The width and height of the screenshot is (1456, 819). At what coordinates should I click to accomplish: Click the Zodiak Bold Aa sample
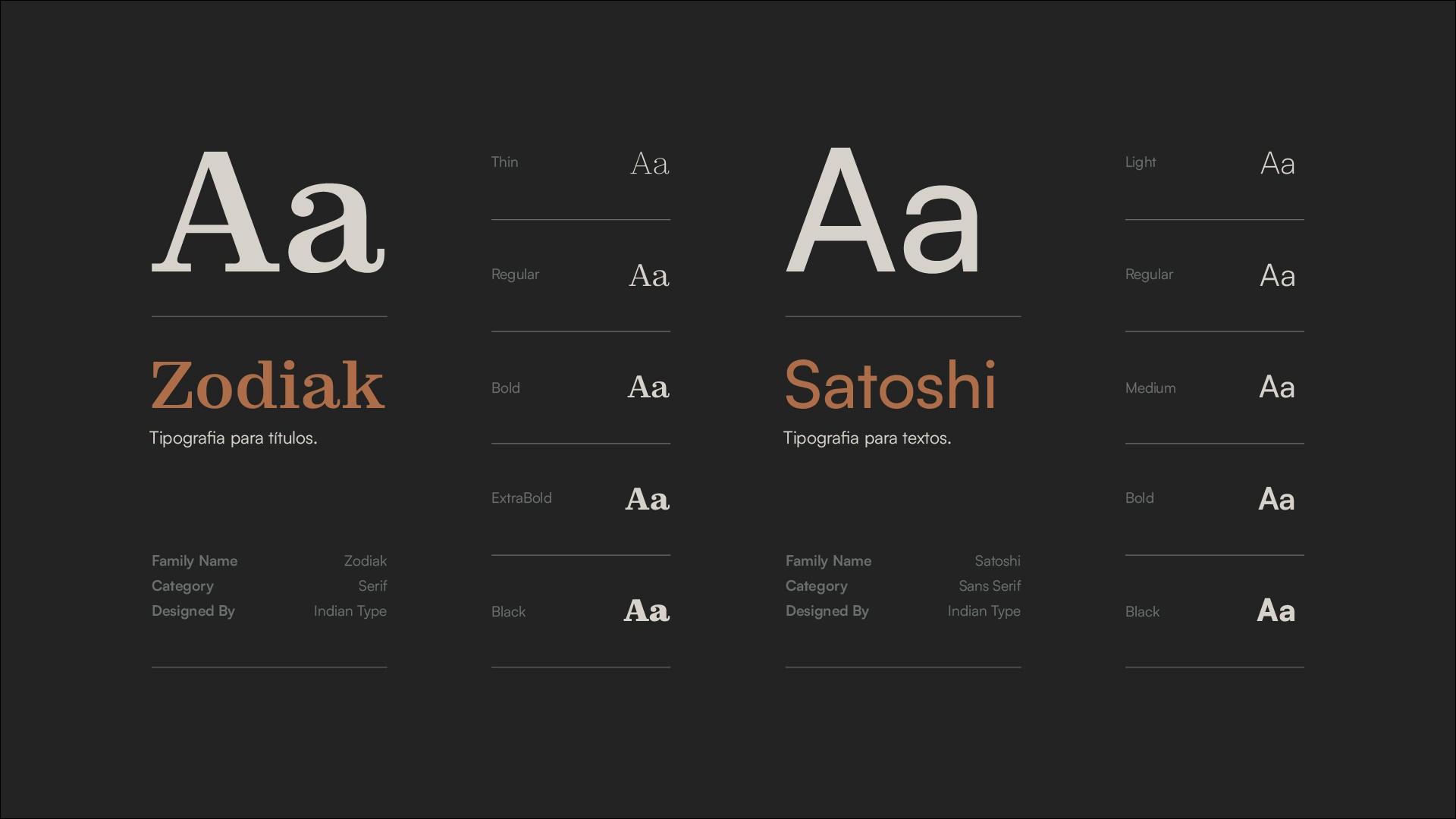point(648,388)
